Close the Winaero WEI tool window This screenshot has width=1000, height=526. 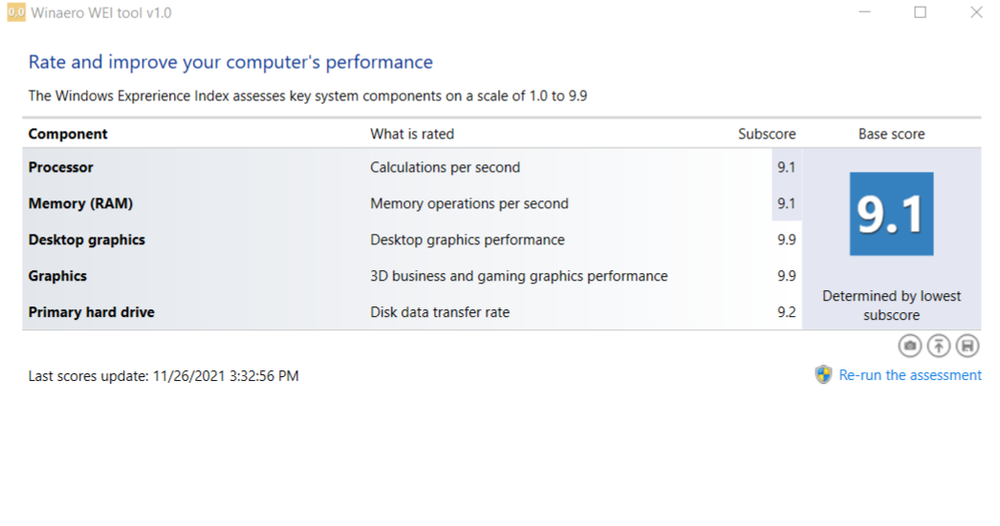coord(976,13)
